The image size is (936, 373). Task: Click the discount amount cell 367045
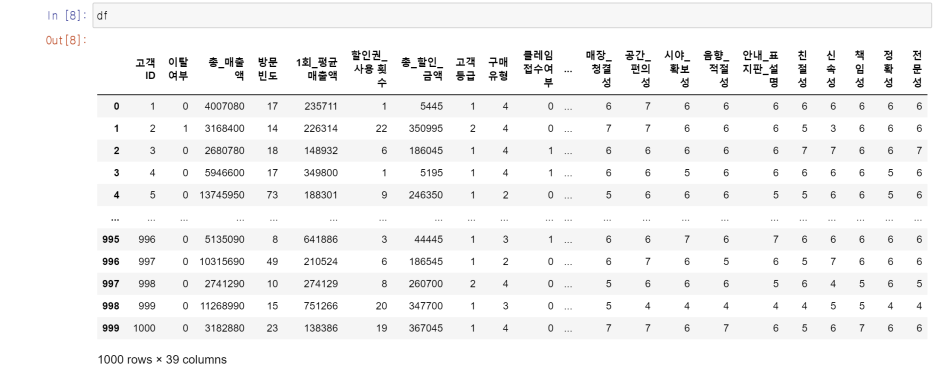[x=426, y=328]
